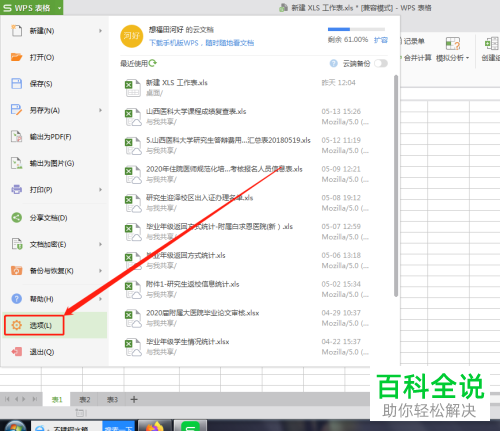Click the Save disk icon (保存)
500x431 pixels.
[x=17, y=83]
